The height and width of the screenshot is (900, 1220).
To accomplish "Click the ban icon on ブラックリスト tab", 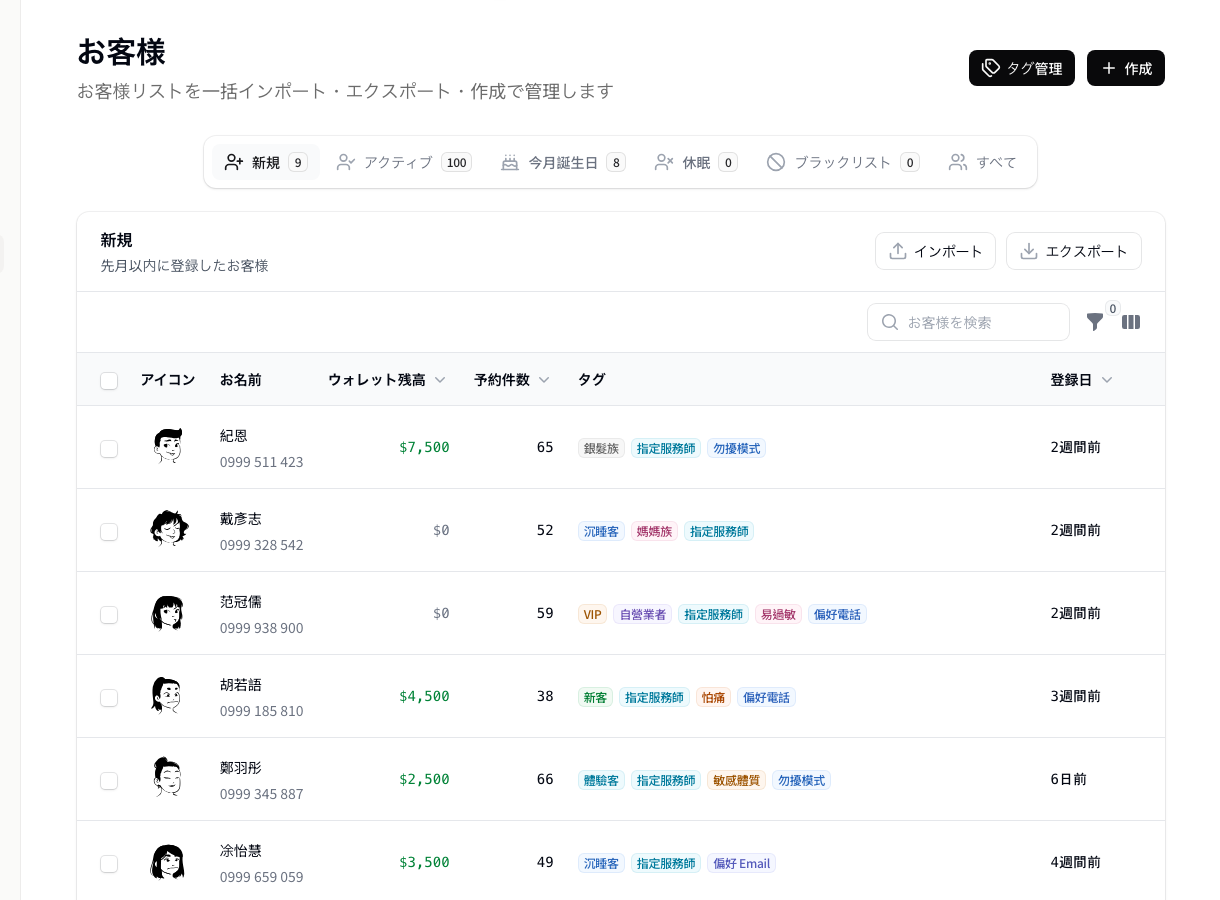I will point(776,161).
